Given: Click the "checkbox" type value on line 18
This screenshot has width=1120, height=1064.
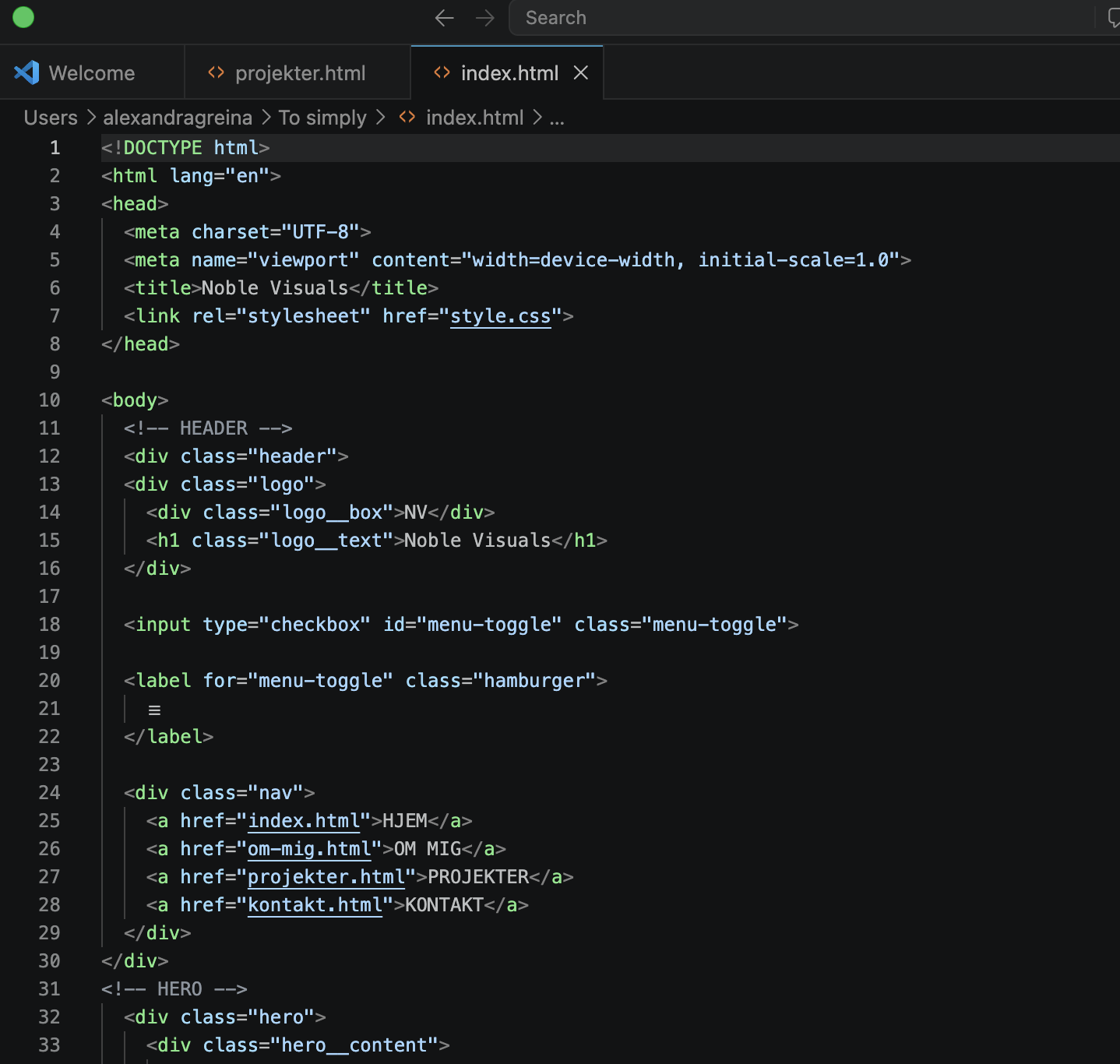Looking at the screenshot, I should (315, 625).
